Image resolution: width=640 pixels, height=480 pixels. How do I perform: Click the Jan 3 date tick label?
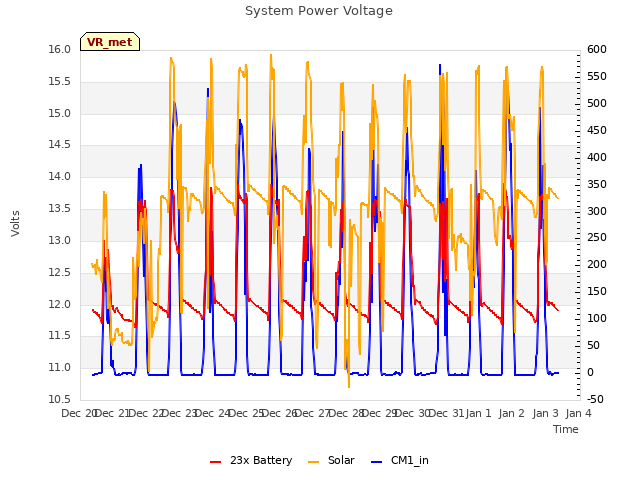(x=546, y=413)
